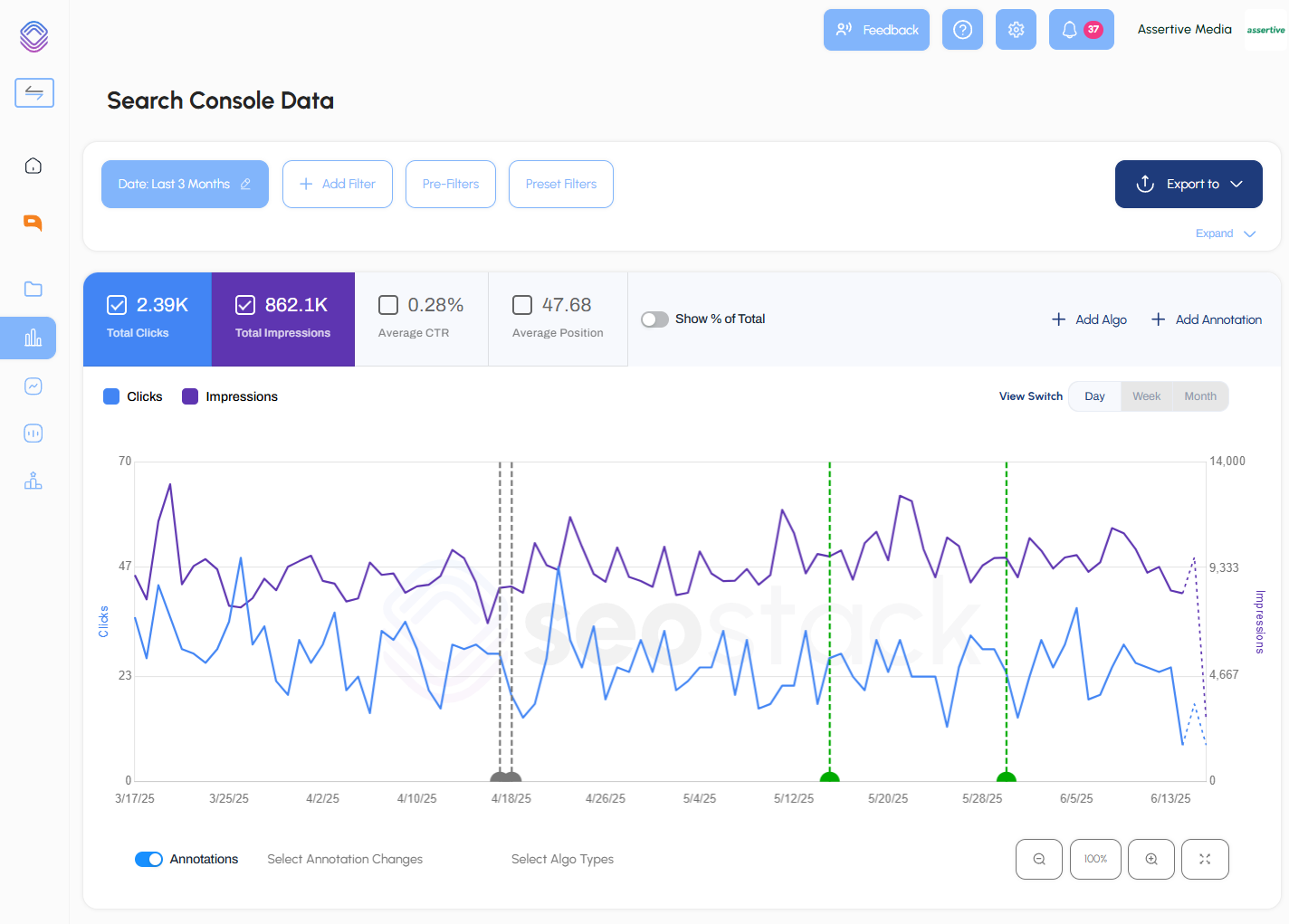This screenshot has width=1289, height=924.
Task: Enable the Average CTR checkbox
Action: click(x=388, y=305)
